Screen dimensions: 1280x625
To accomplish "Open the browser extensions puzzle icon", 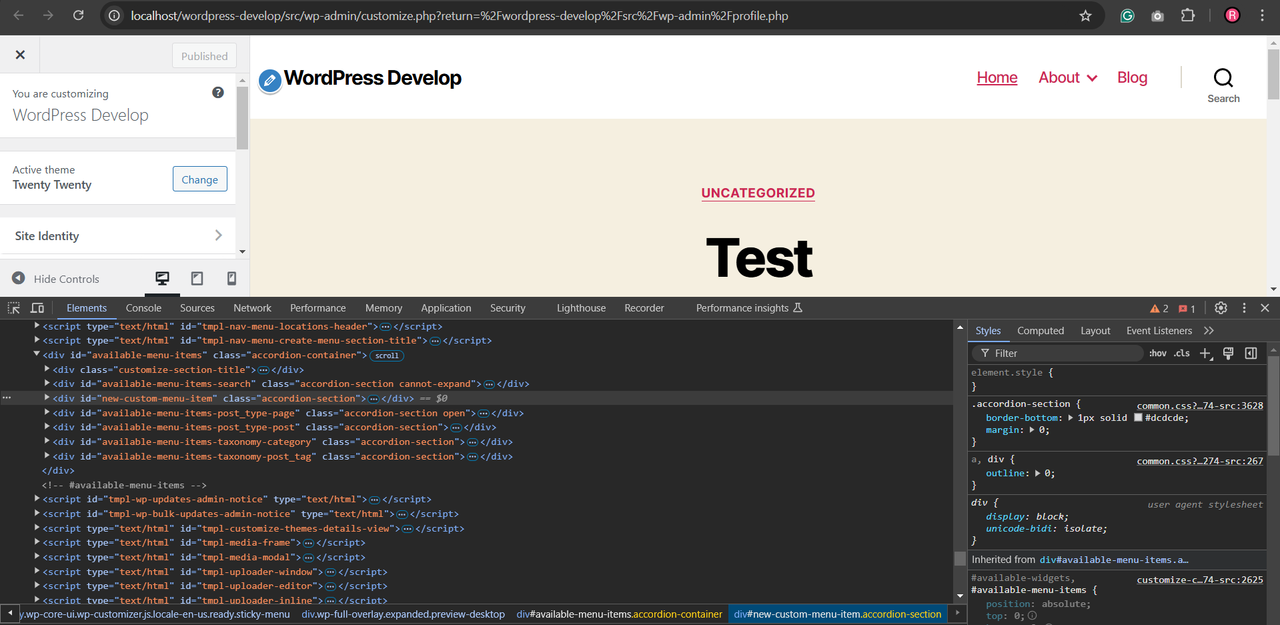I will click(x=1188, y=16).
